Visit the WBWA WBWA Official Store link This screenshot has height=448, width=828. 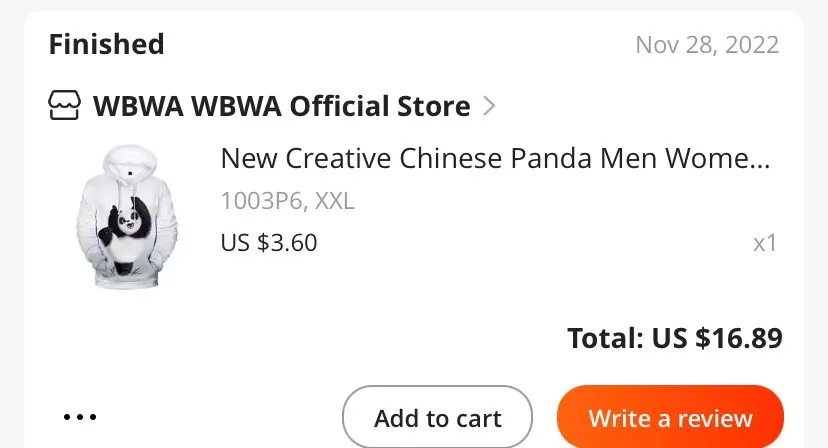tap(281, 105)
